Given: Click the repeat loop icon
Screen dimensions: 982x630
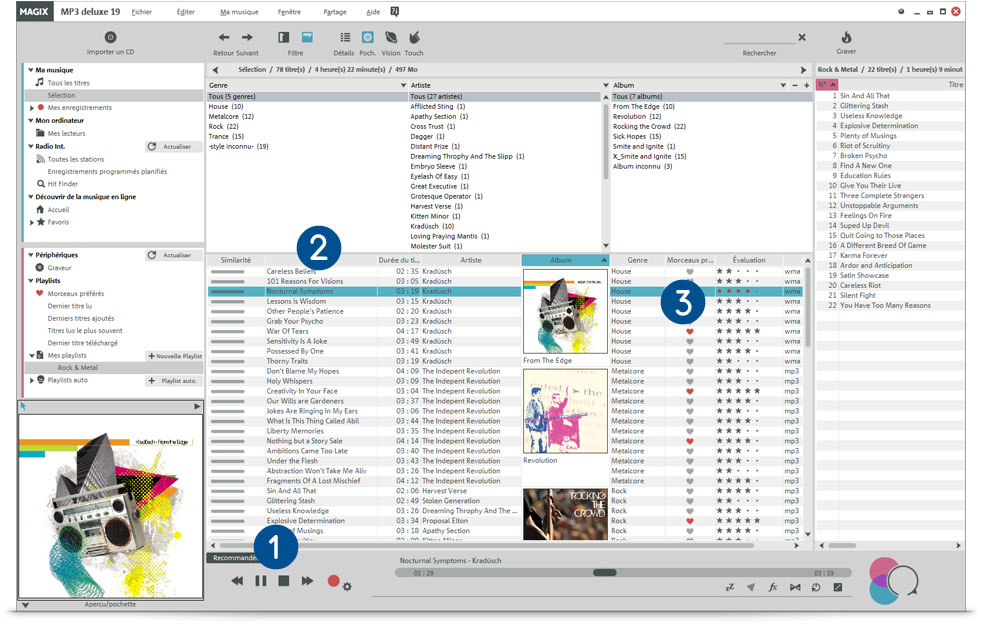Looking at the screenshot, I should click(x=816, y=587).
